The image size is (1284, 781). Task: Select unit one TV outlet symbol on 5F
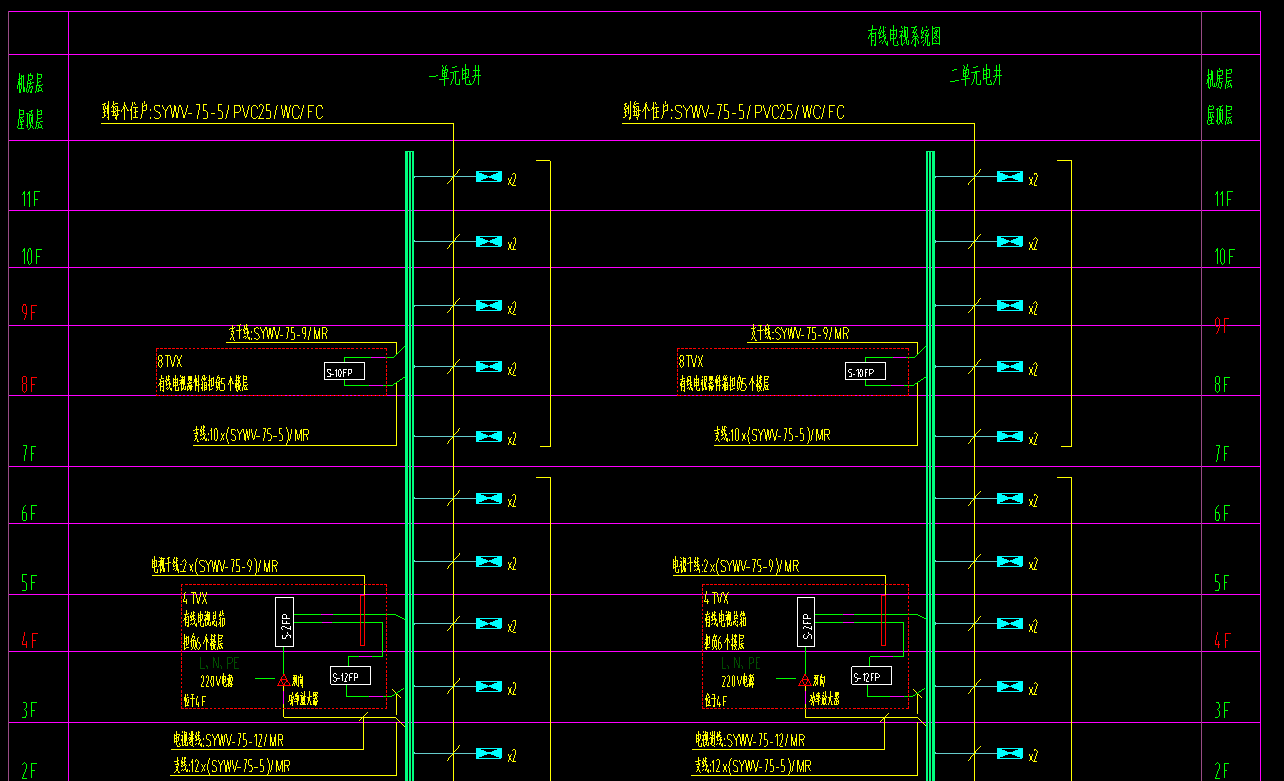[x=488, y=561]
